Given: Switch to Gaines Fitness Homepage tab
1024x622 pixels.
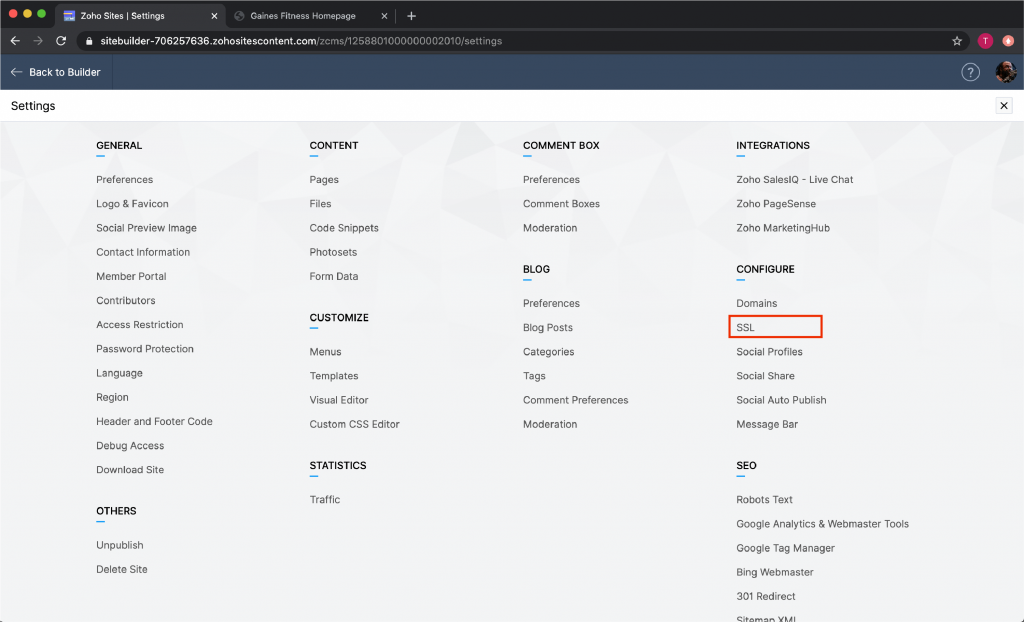Looking at the screenshot, I should 302,16.
